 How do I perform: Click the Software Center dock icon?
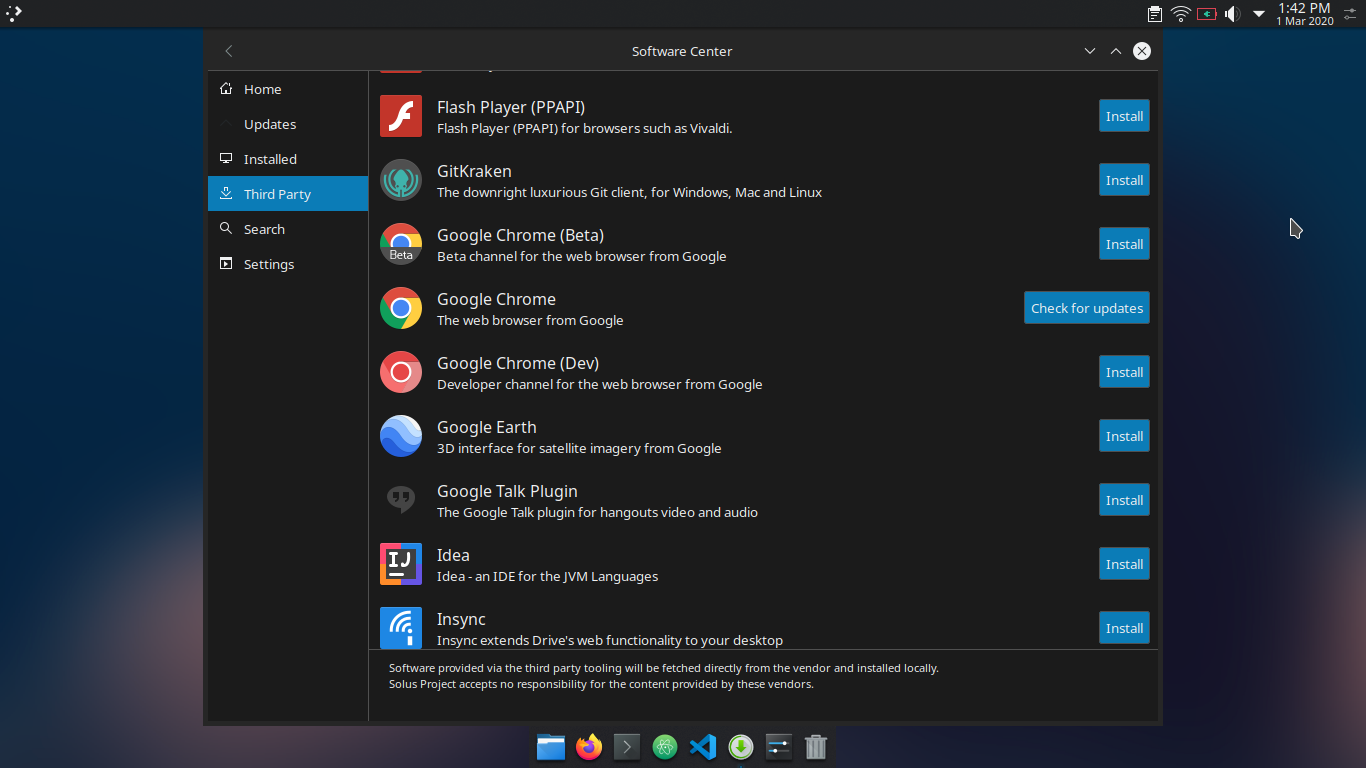pyautogui.click(x=741, y=747)
